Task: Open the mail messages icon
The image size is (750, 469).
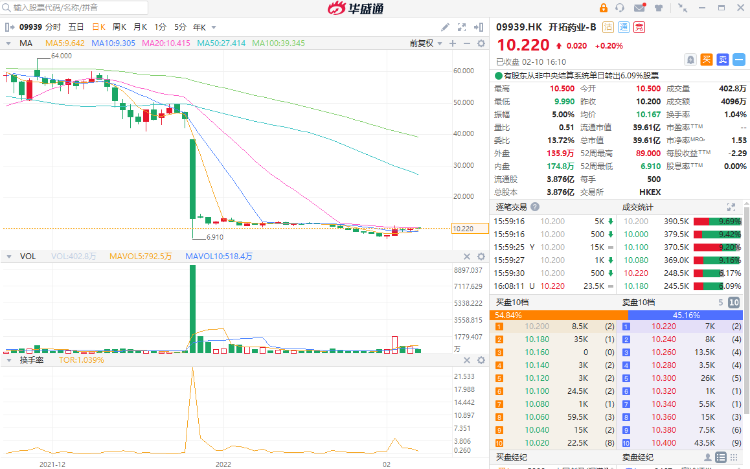Action: click(640, 8)
